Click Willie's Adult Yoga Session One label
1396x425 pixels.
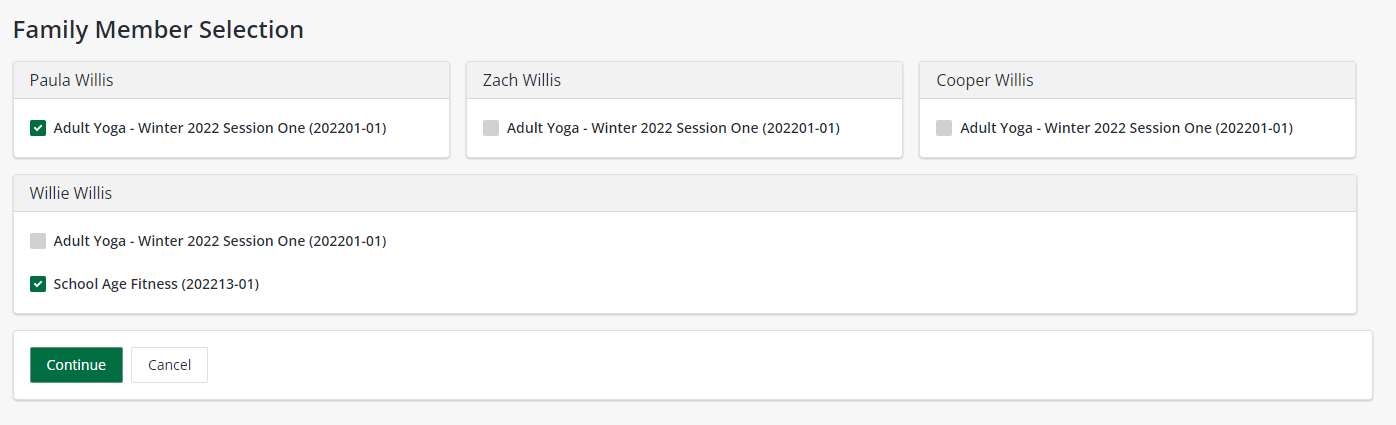tap(220, 241)
